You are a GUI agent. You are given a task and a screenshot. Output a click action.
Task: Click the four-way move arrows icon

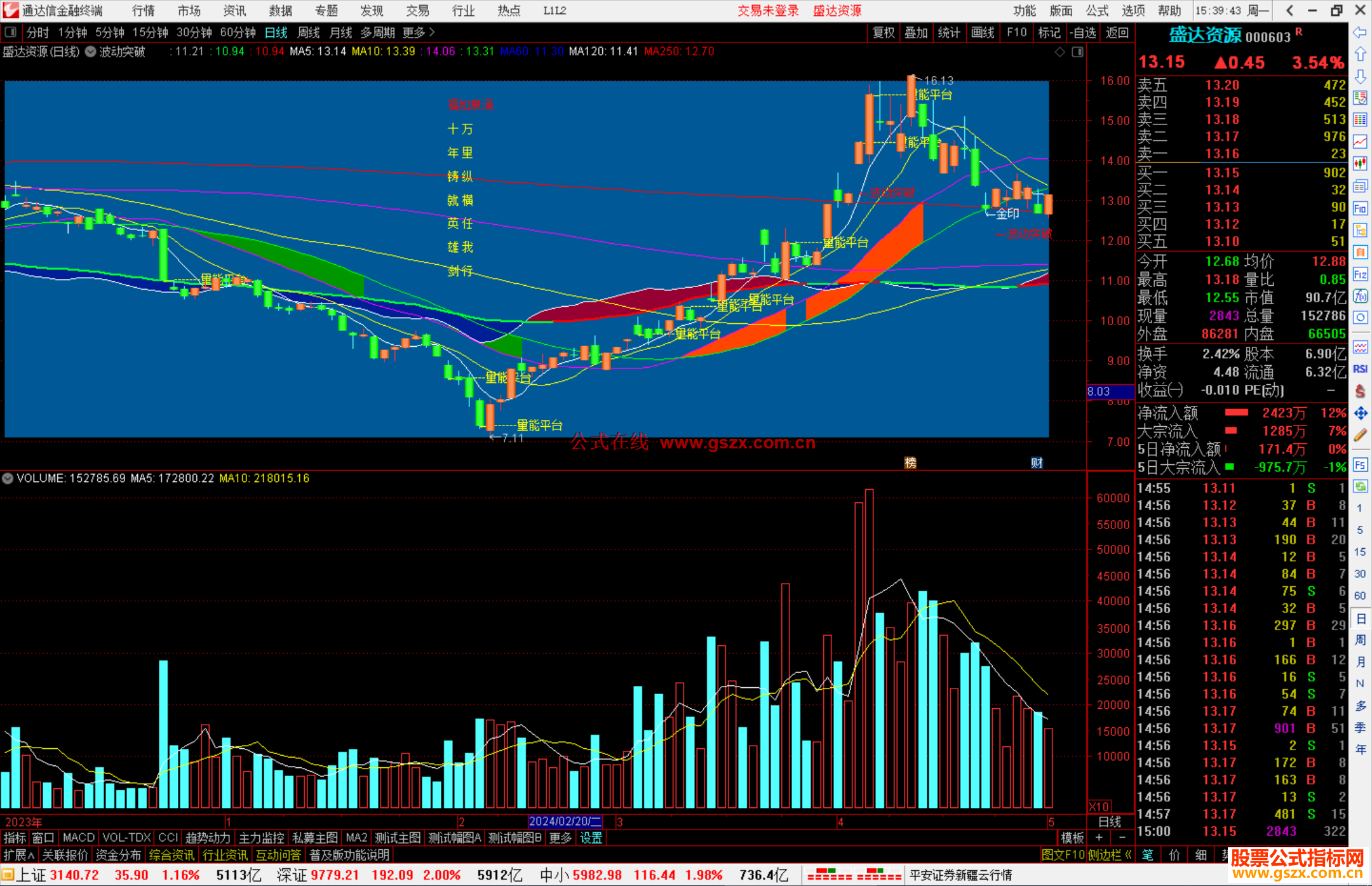pos(1360,413)
